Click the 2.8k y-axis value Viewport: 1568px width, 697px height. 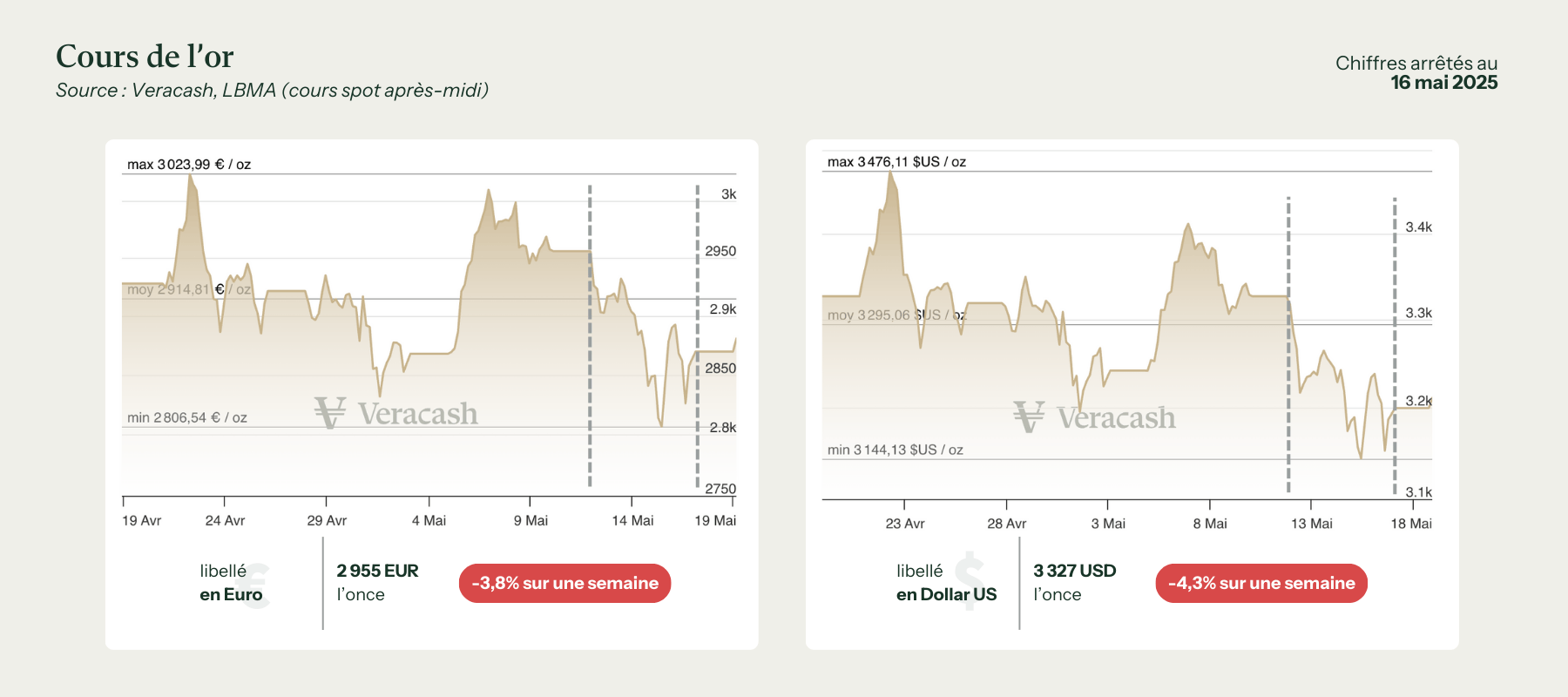coord(723,428)
